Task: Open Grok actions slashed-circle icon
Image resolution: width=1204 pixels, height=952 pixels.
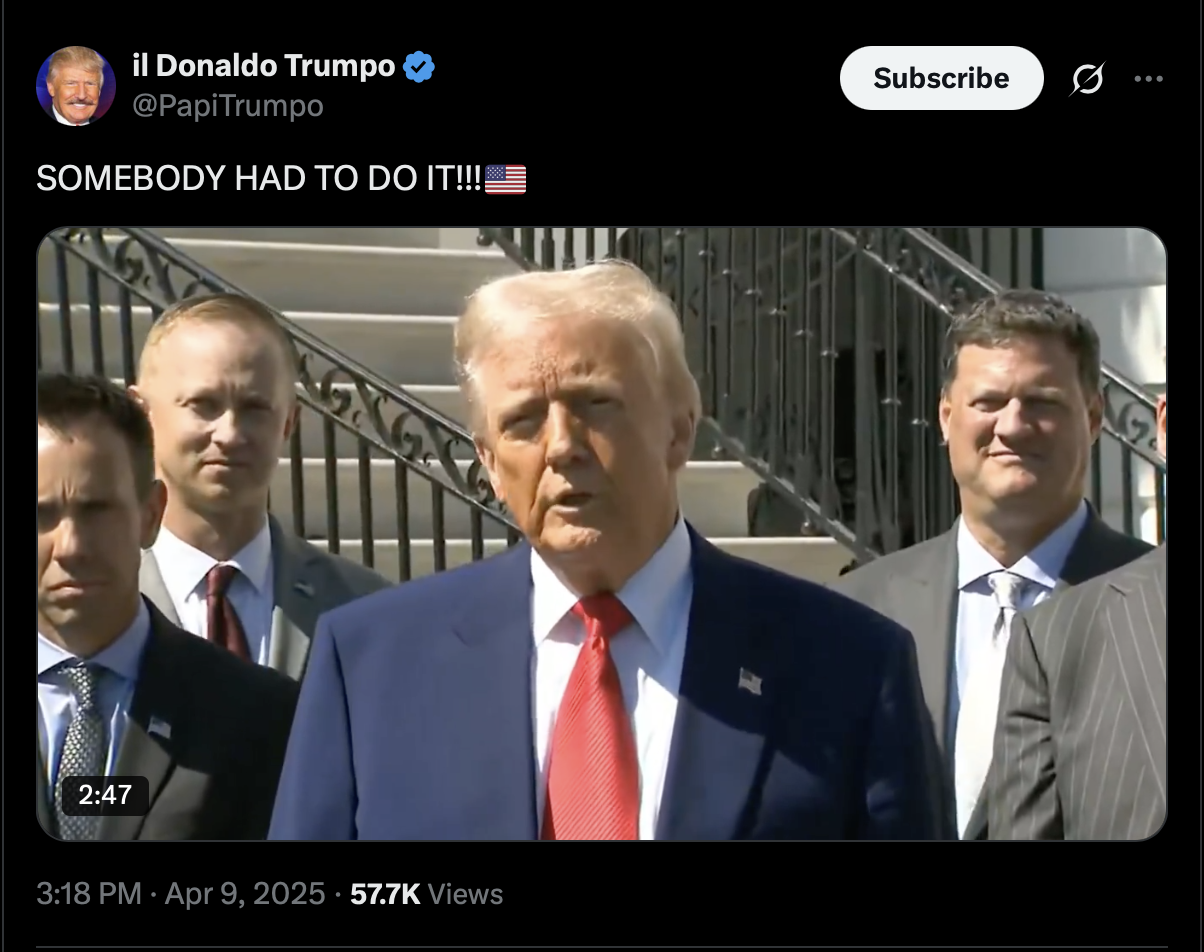Action: 1086,78
